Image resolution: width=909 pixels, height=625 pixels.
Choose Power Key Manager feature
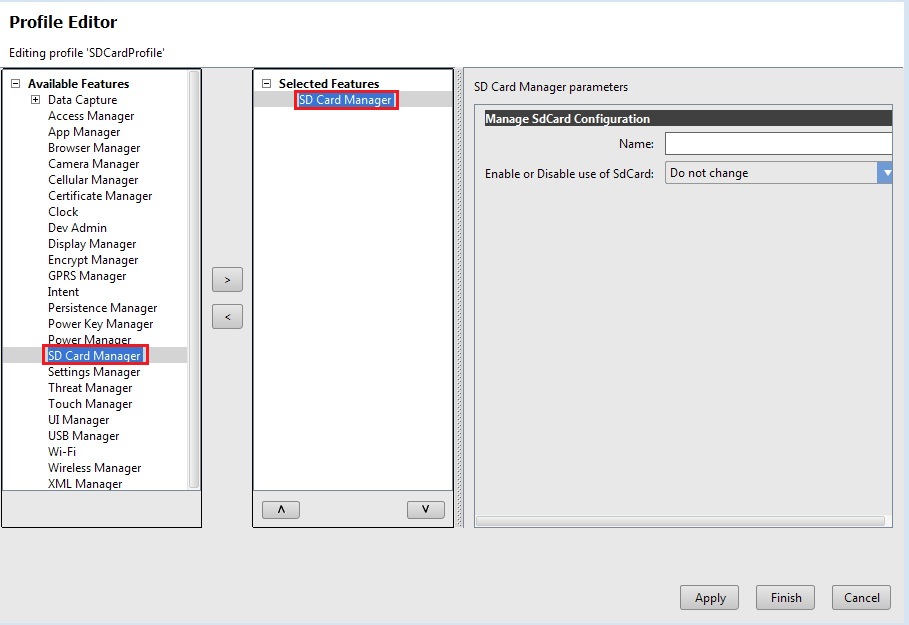tap(100, 324)
